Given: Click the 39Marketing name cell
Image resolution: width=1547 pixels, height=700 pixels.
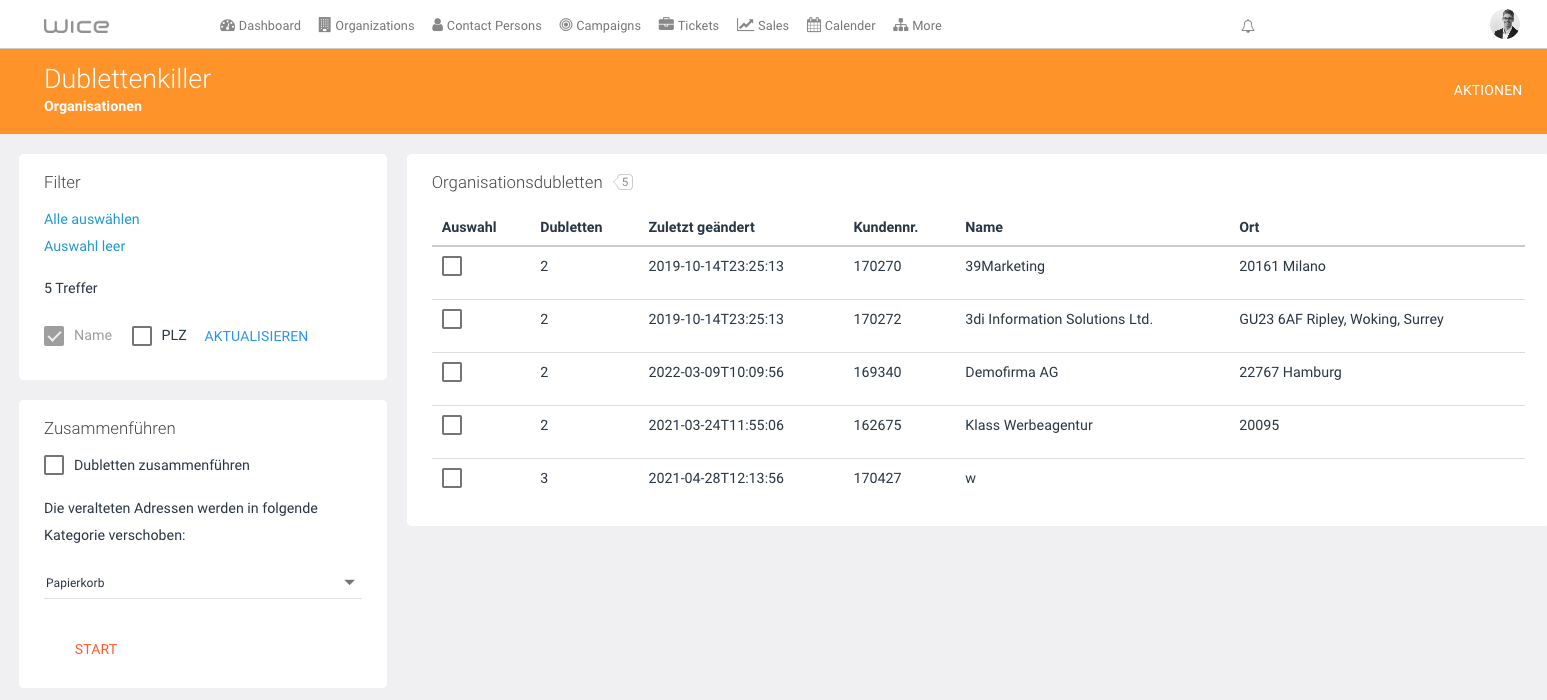Looking at the screenshot, I should (x=1005, y=266).
